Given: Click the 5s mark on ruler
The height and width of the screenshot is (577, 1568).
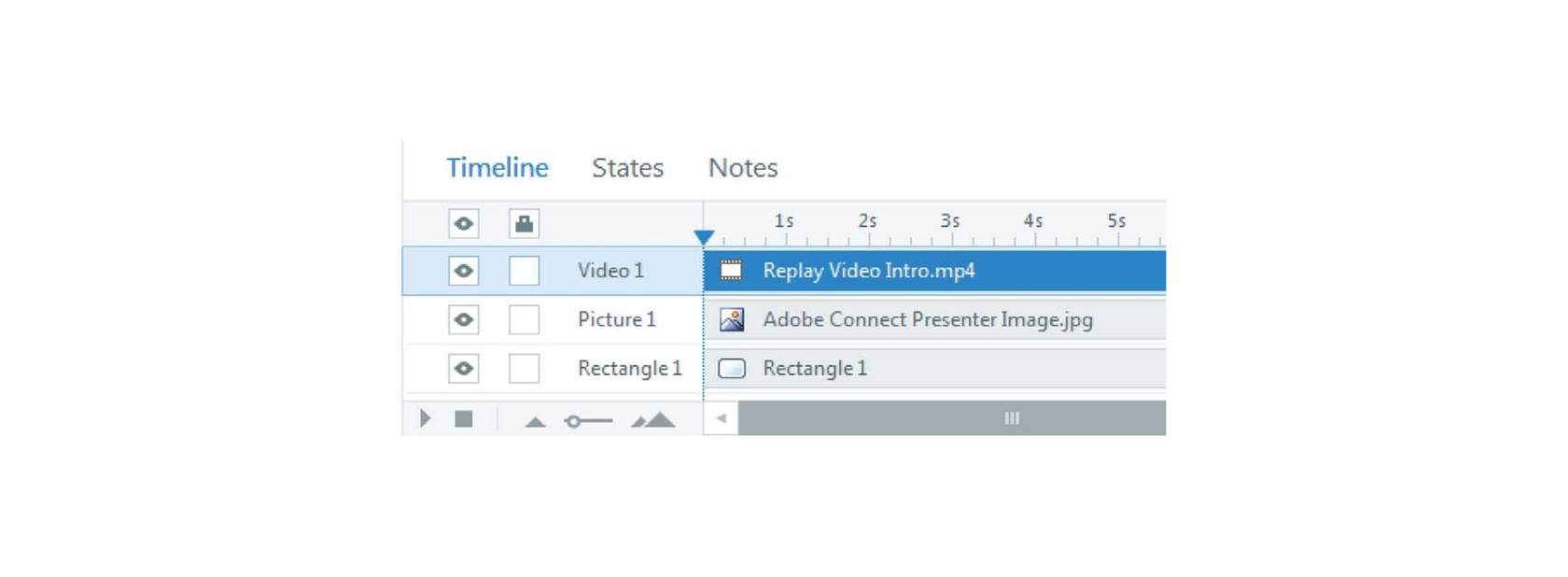Looking at the screenshot, I should tap(1116, 221).
